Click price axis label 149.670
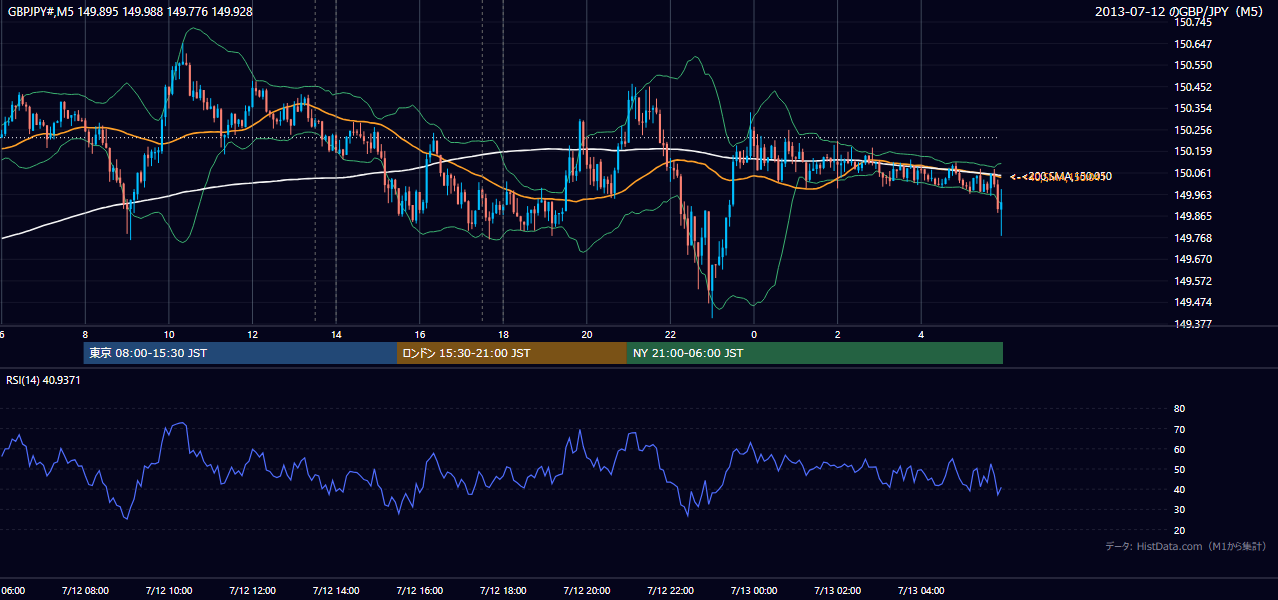The width and height of the screenshot is (1278, 600). coord(1194,260)
